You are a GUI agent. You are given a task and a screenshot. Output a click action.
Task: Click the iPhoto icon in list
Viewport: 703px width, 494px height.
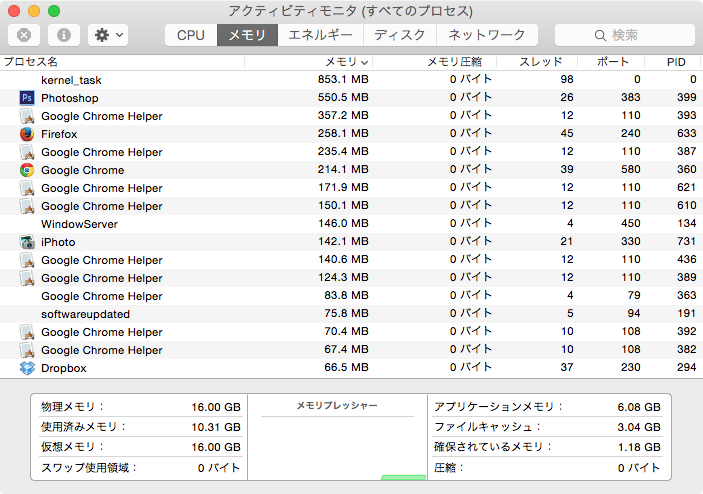pos(27,242)
